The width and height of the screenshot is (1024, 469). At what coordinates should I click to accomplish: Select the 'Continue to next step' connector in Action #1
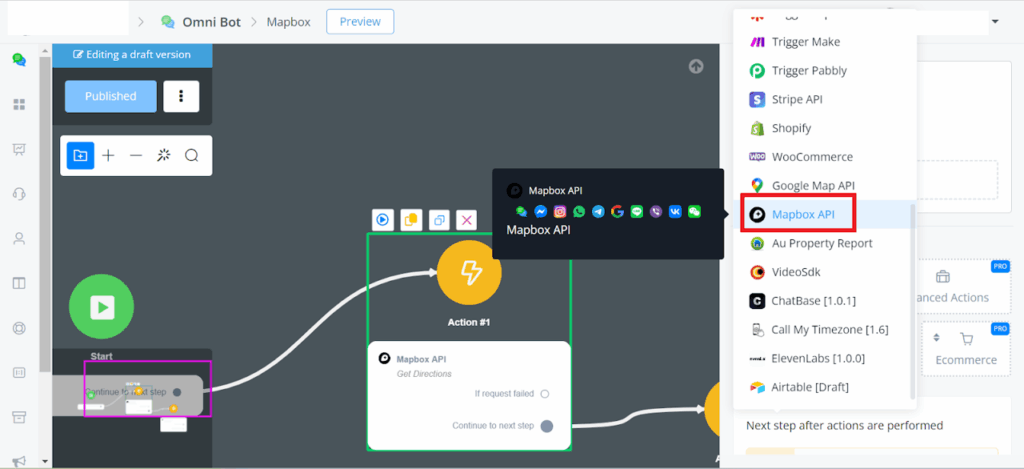tap(547, 426)
